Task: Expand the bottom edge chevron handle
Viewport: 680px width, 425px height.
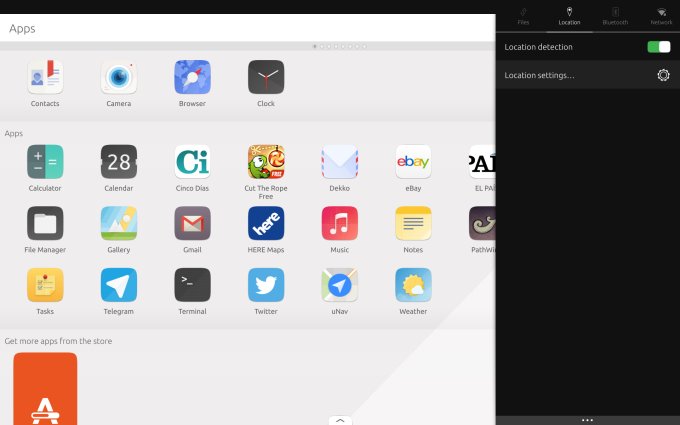Action: click(x=340, y=420)
